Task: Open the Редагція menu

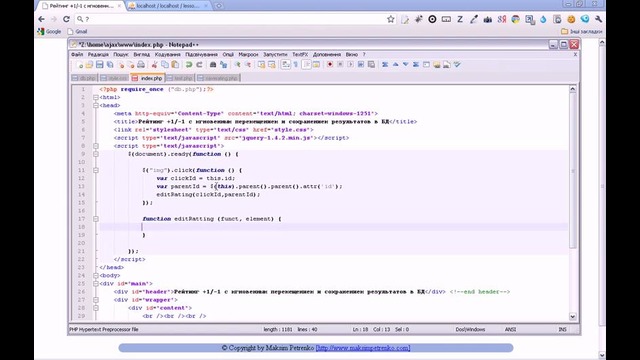Action: pyautogui.click(x=98, y=54)
